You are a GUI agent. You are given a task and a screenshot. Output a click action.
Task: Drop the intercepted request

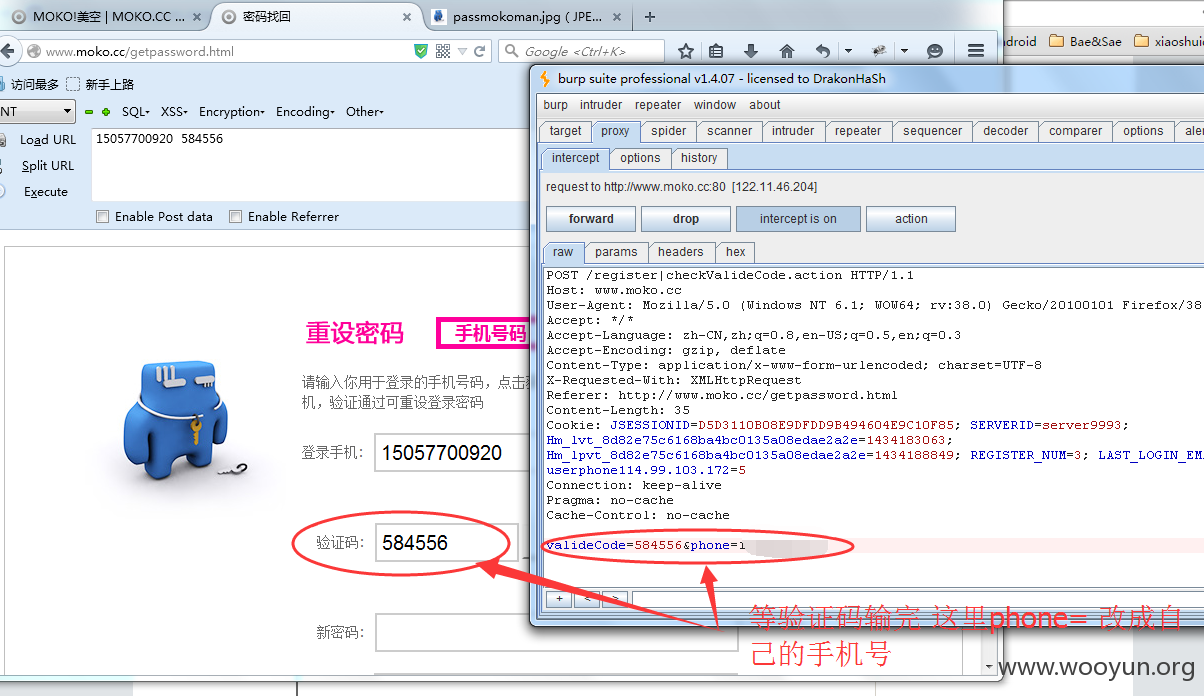686,219
